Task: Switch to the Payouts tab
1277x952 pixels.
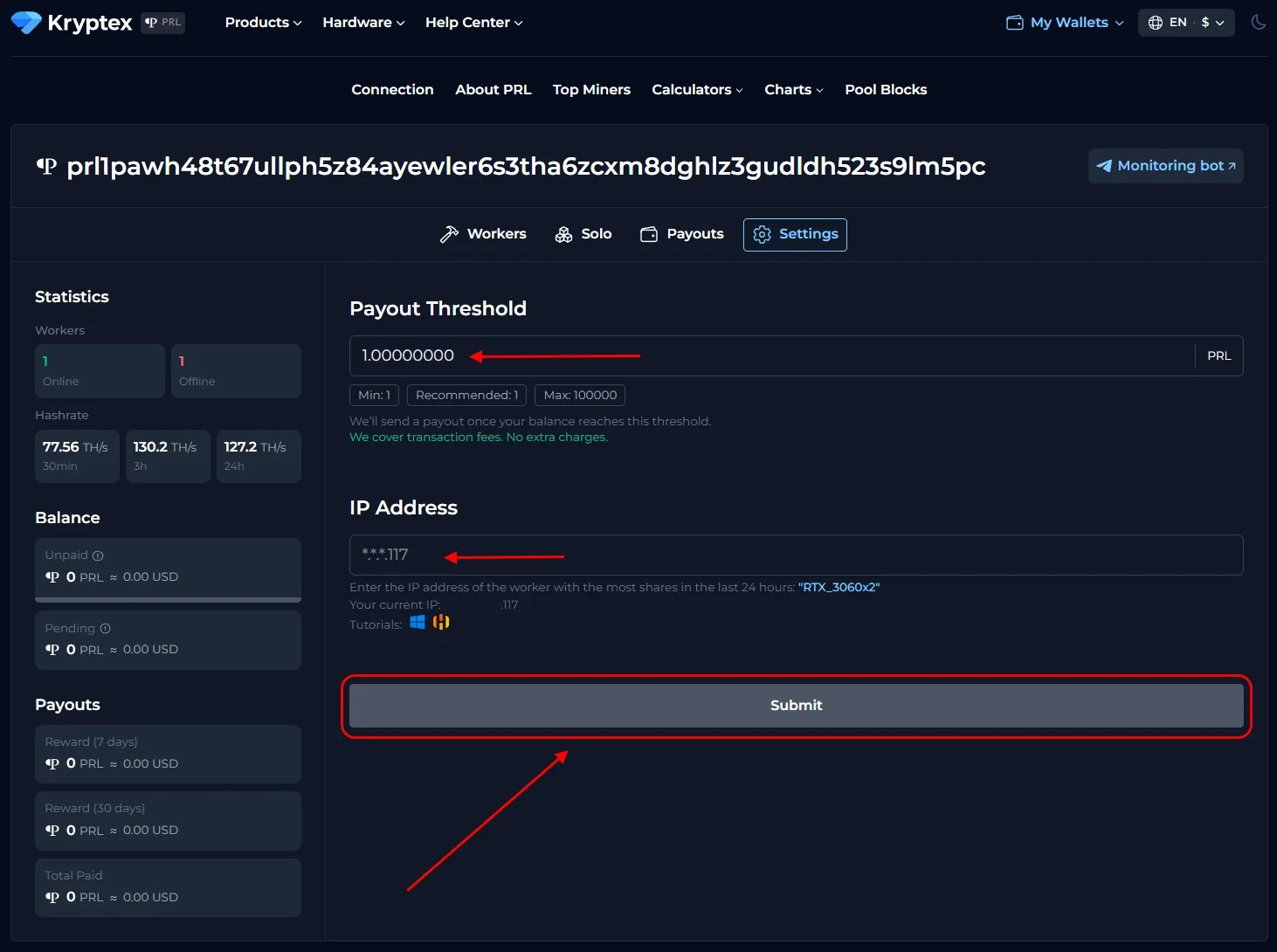Action: point(682,234)
